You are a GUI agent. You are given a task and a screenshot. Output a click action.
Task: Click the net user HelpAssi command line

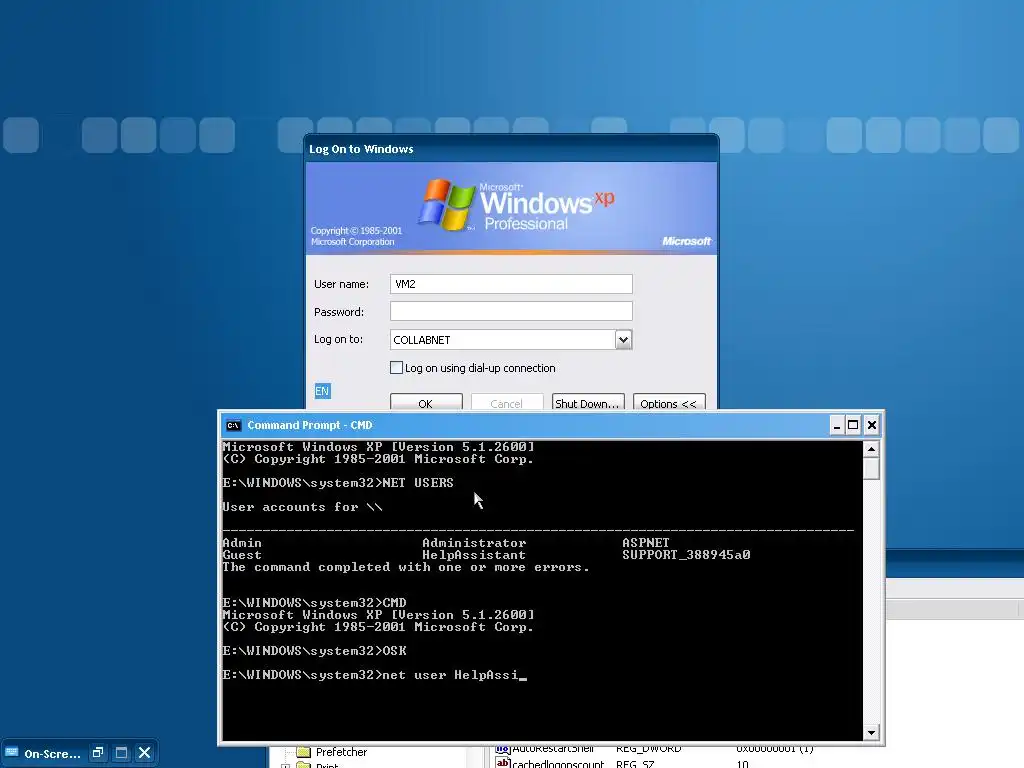pyautogui.click(x=374, y=675)
